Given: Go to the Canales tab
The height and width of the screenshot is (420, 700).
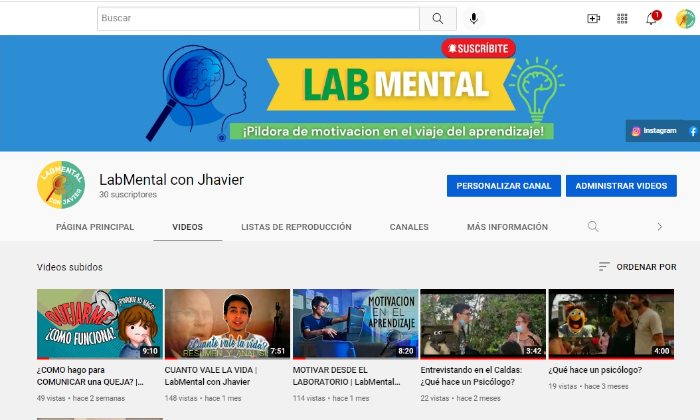Looking at the screenshot, I should (x=409, y=227).
